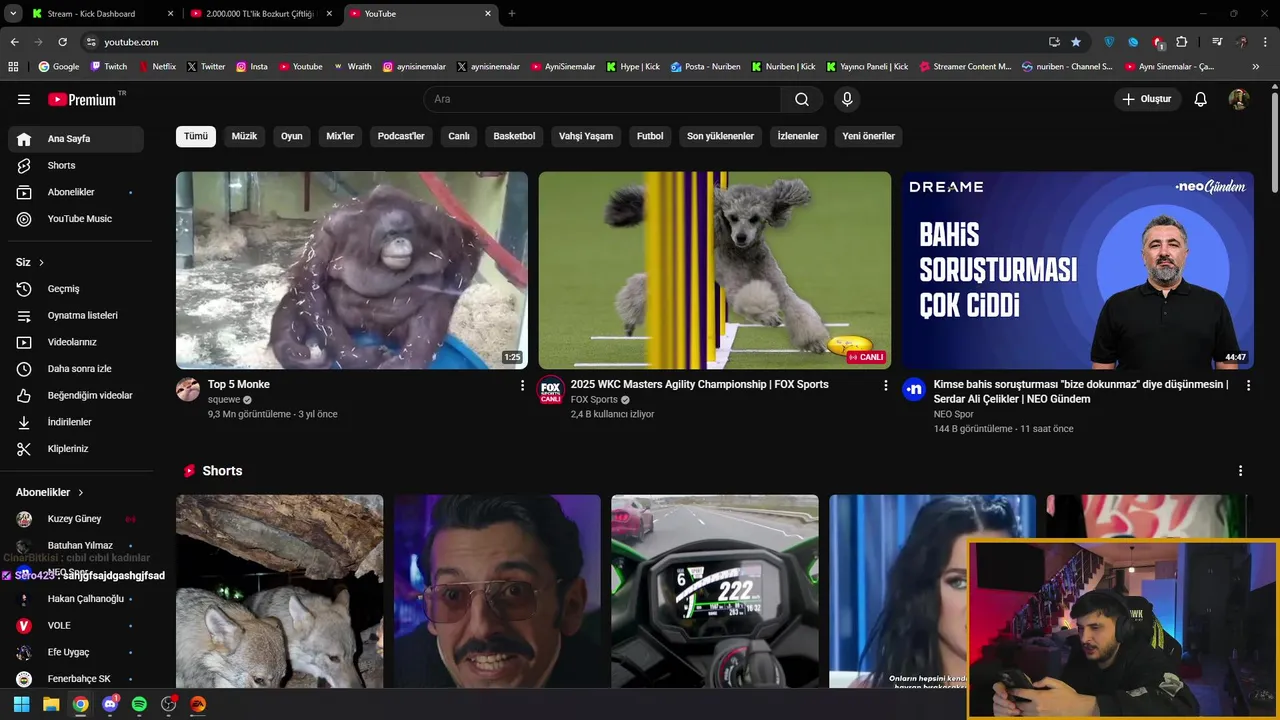Select the Futbol filter chip

pyautogui.click(x=650, y=136)
